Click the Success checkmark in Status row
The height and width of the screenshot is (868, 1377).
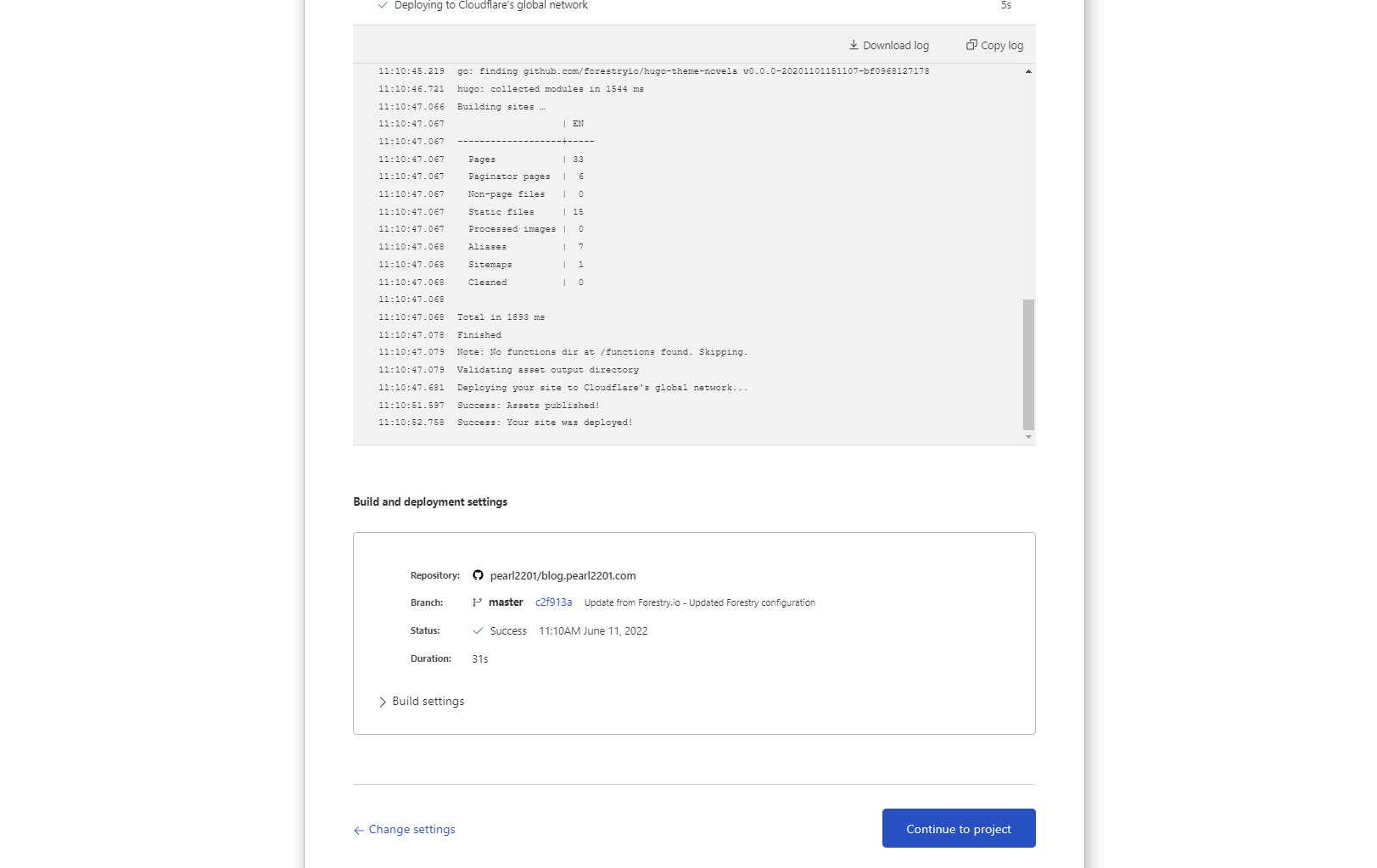(479, 631)
